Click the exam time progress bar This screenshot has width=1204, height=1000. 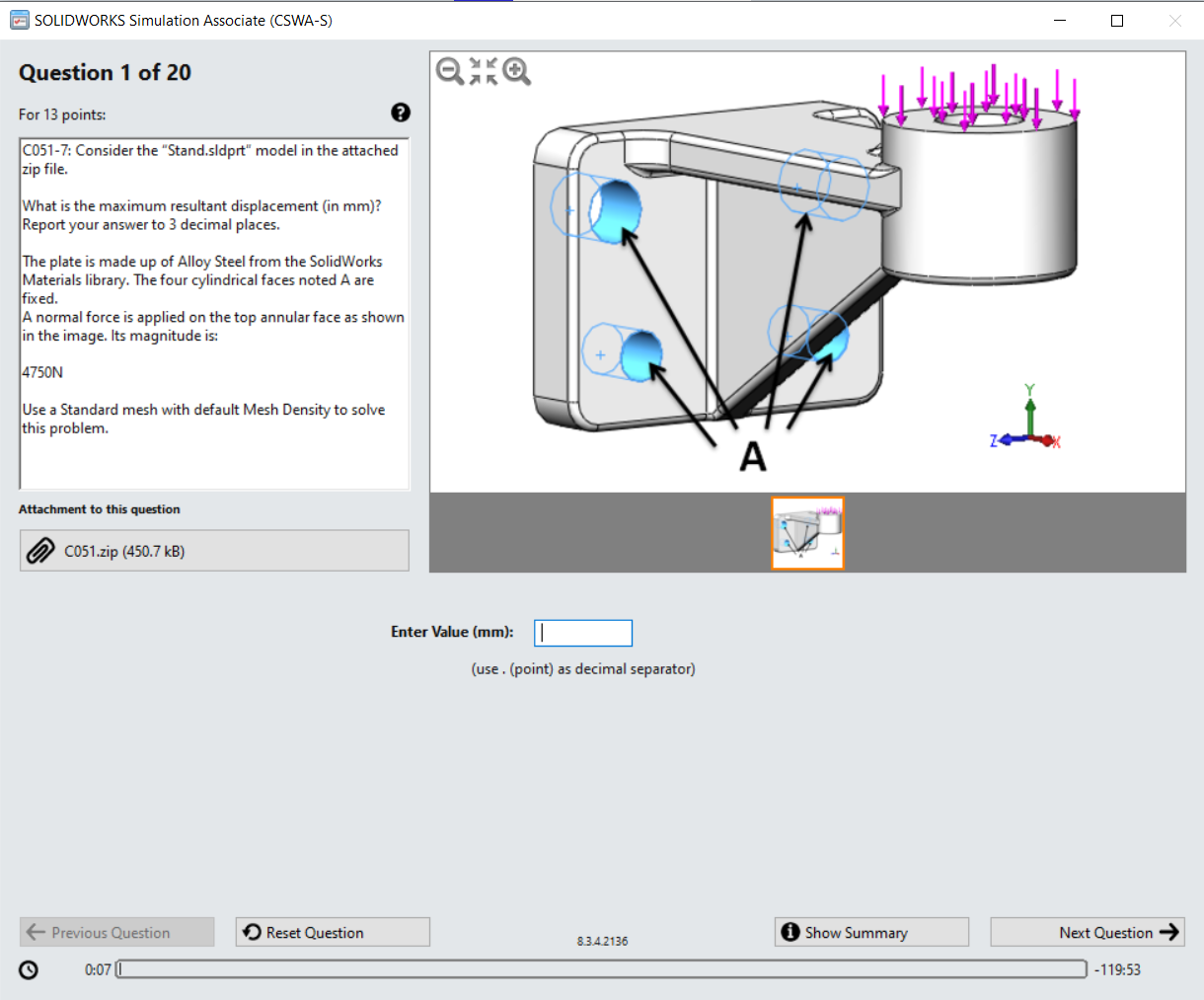point(601,969)
